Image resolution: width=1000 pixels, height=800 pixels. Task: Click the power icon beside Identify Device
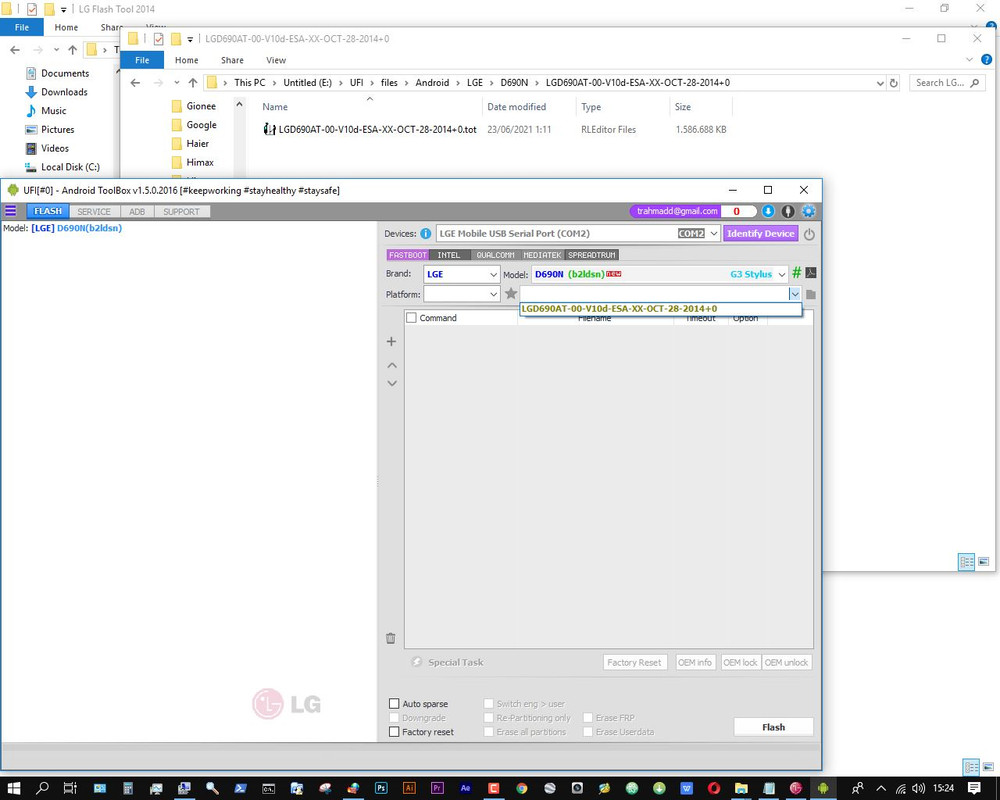pyautogui.click(x=809, y=234)
